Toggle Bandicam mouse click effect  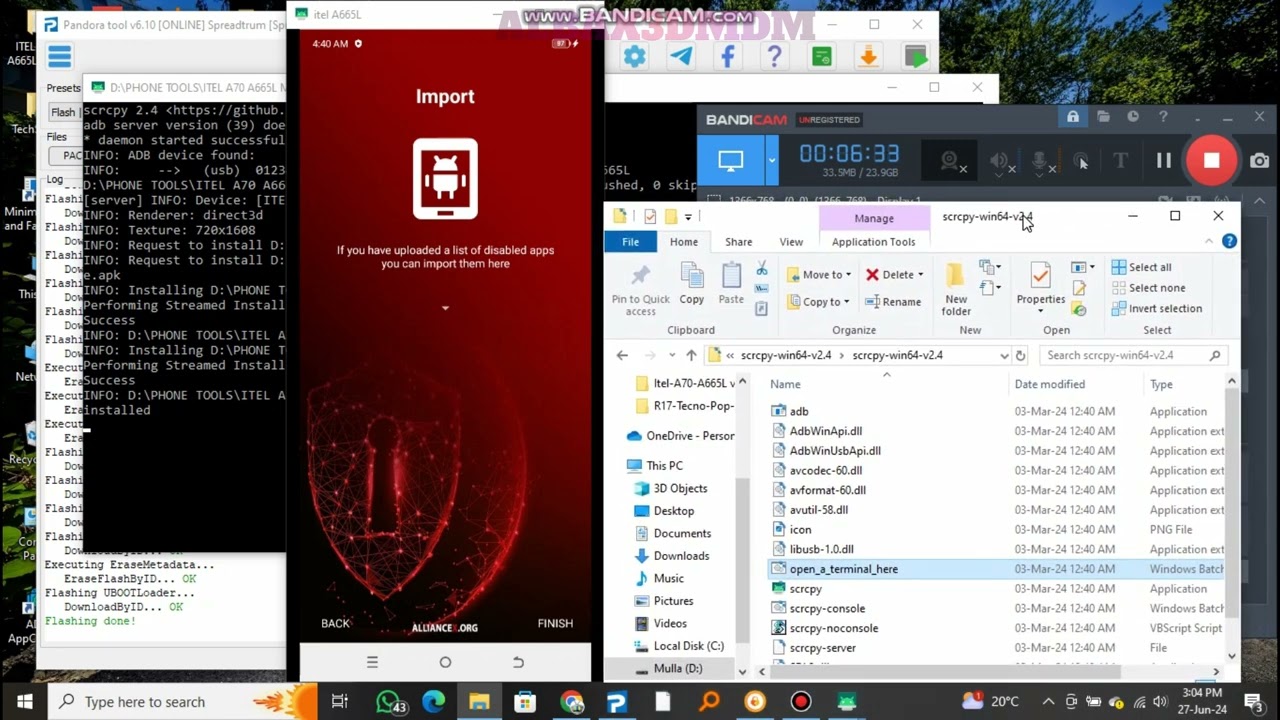[x=1082, y=161]
